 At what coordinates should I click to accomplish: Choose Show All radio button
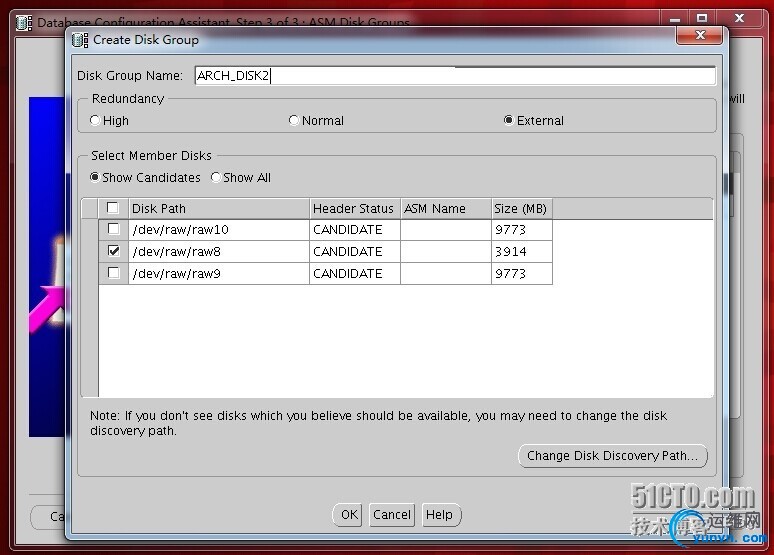click(x=216, y=177)
